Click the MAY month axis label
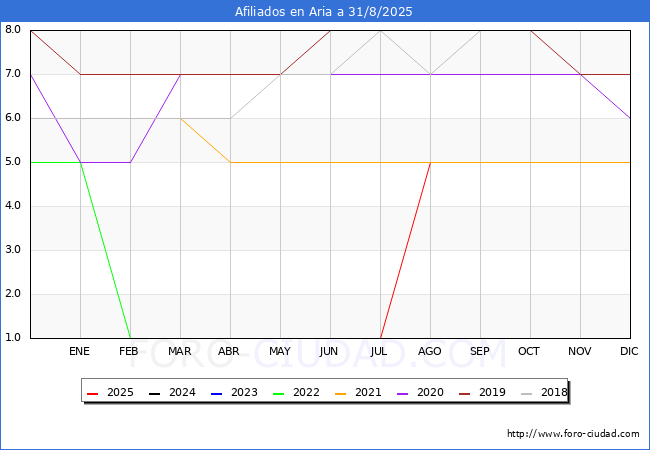 point(280,351)
